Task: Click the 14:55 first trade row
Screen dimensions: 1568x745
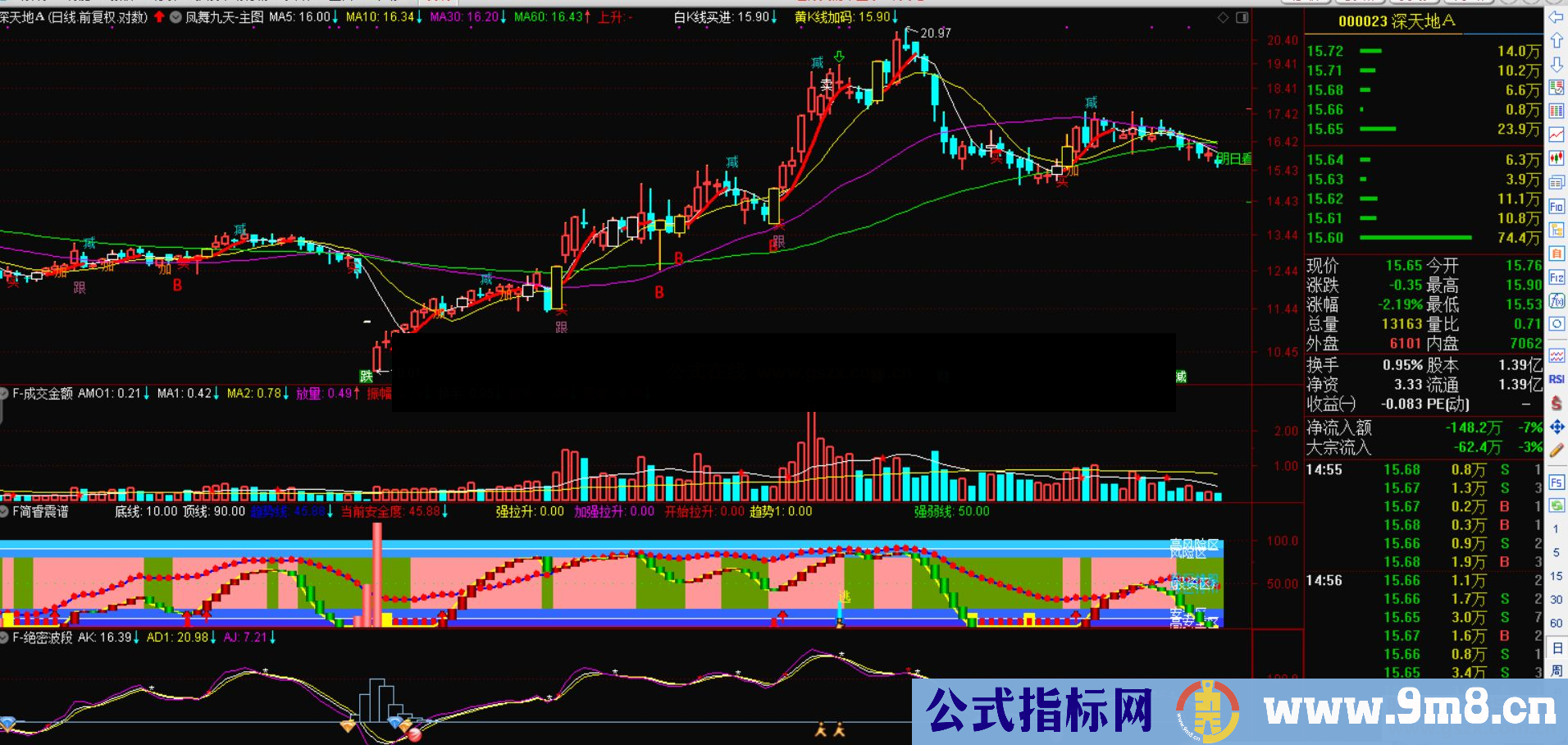Action: [1424, 469]
